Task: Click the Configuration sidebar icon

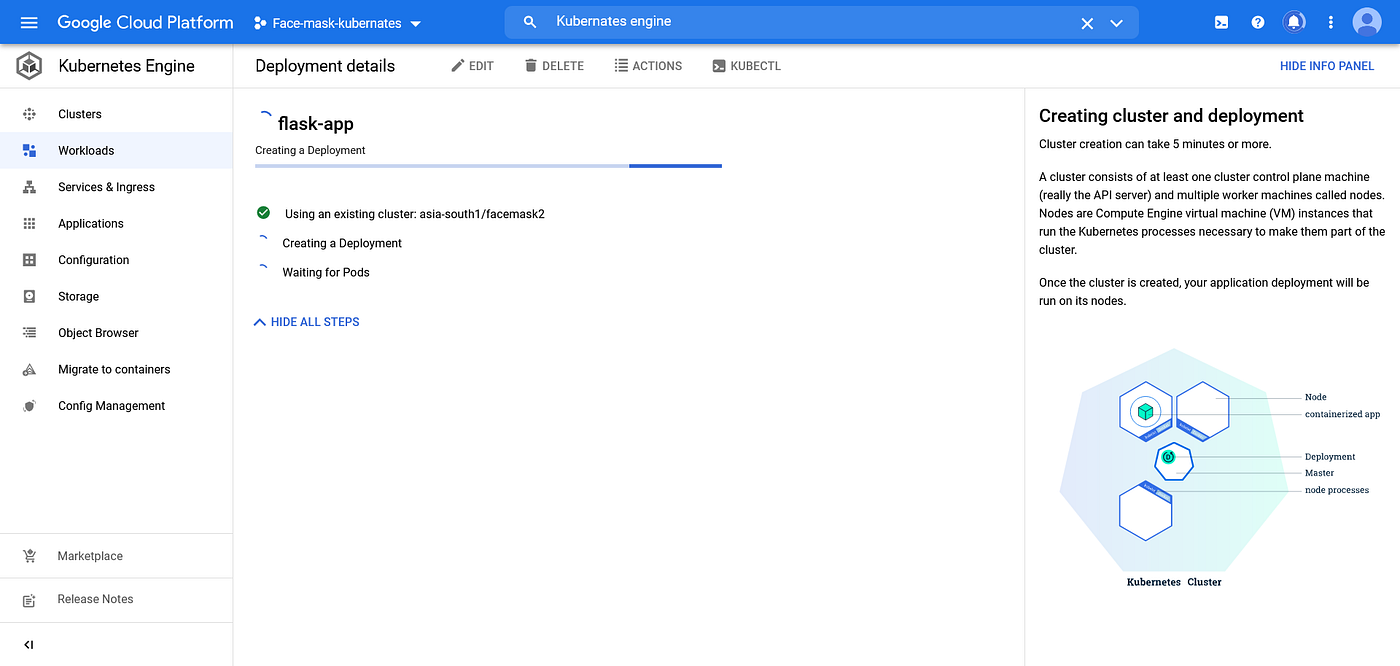Action: pos(29,260)
